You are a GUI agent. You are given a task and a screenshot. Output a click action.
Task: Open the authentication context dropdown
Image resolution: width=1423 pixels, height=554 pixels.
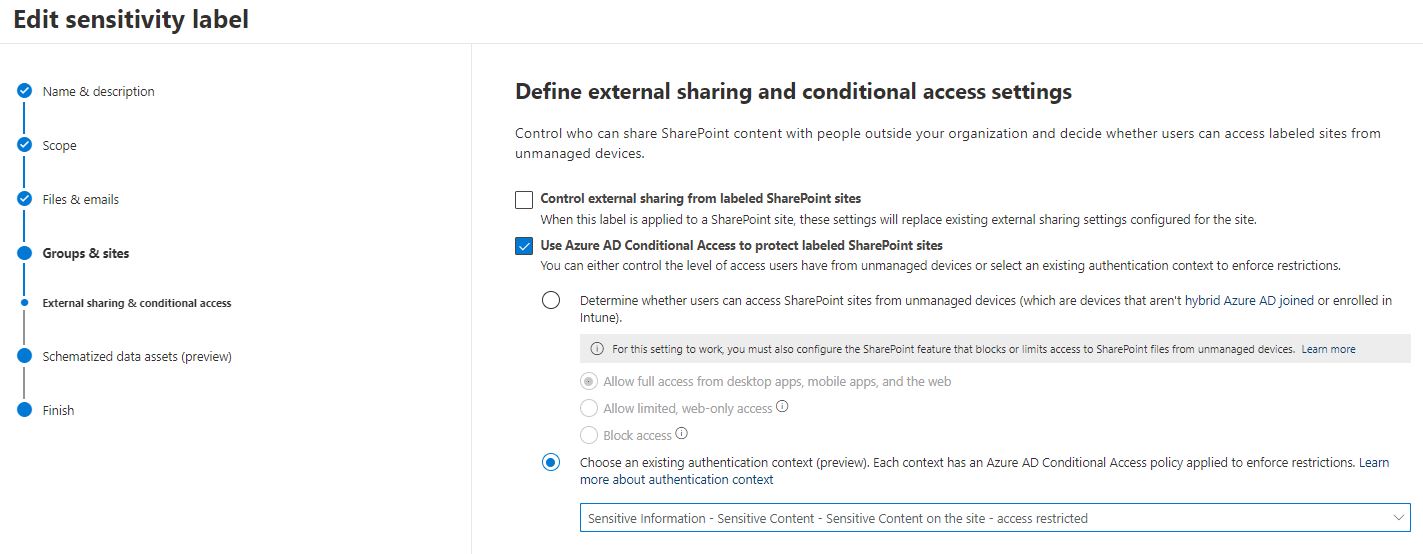click(x=980, y=518)
